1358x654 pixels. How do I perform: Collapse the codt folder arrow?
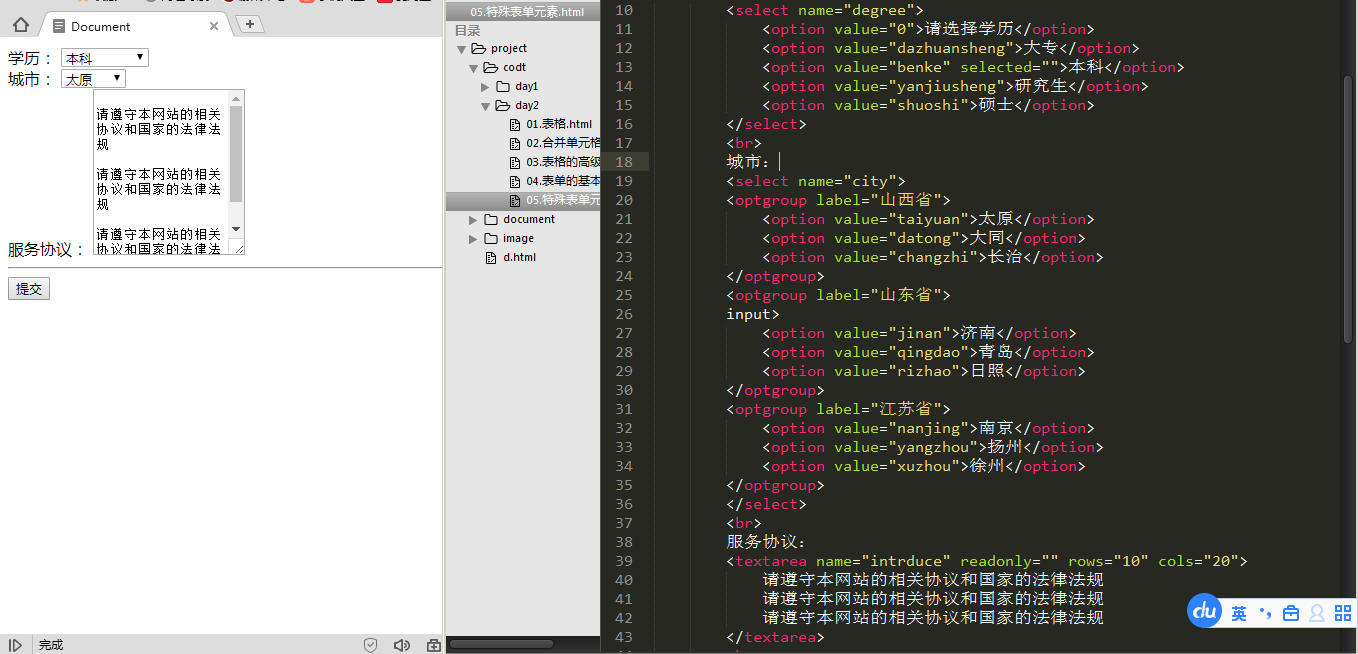(x=473, y=68)
